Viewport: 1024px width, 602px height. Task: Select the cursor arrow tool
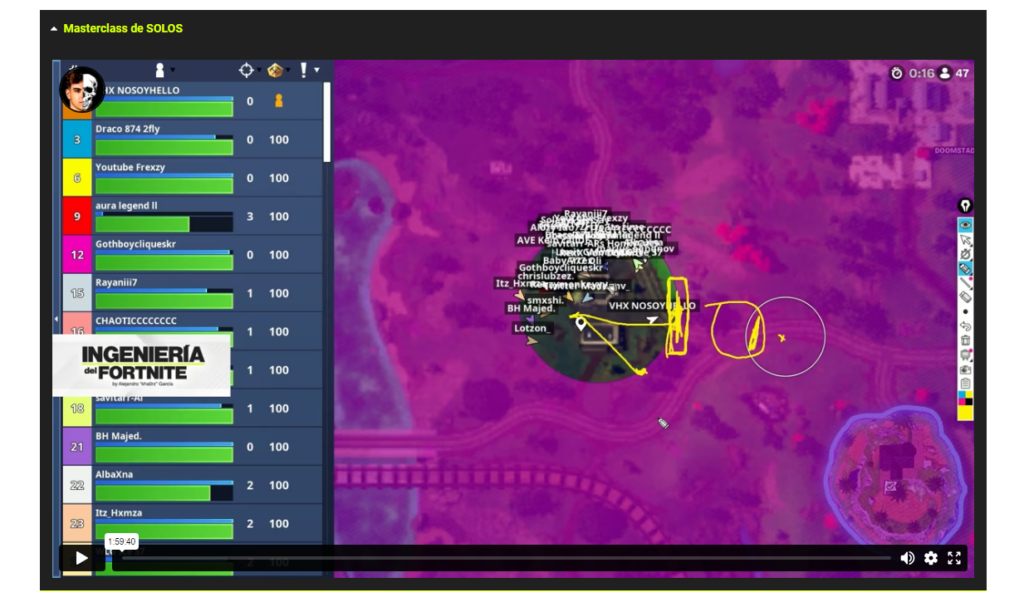(965, 240)
